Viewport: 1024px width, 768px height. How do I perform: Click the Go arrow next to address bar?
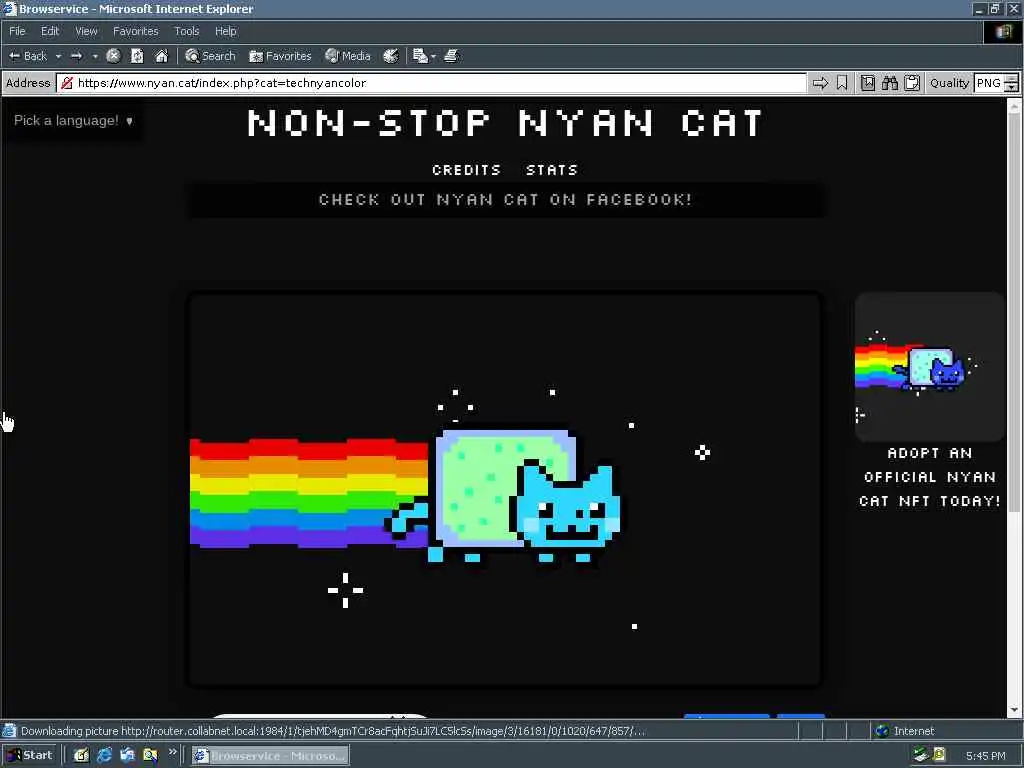point(820,83)
